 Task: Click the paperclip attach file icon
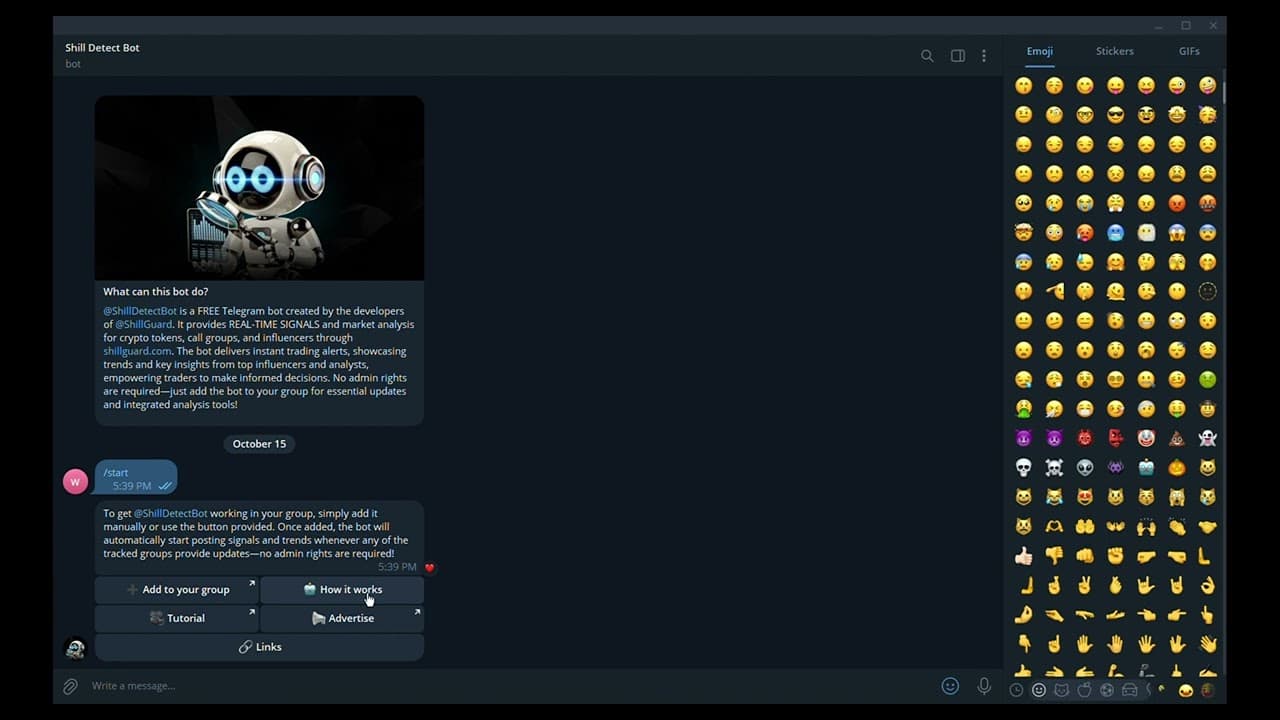[x=70, y=686]
